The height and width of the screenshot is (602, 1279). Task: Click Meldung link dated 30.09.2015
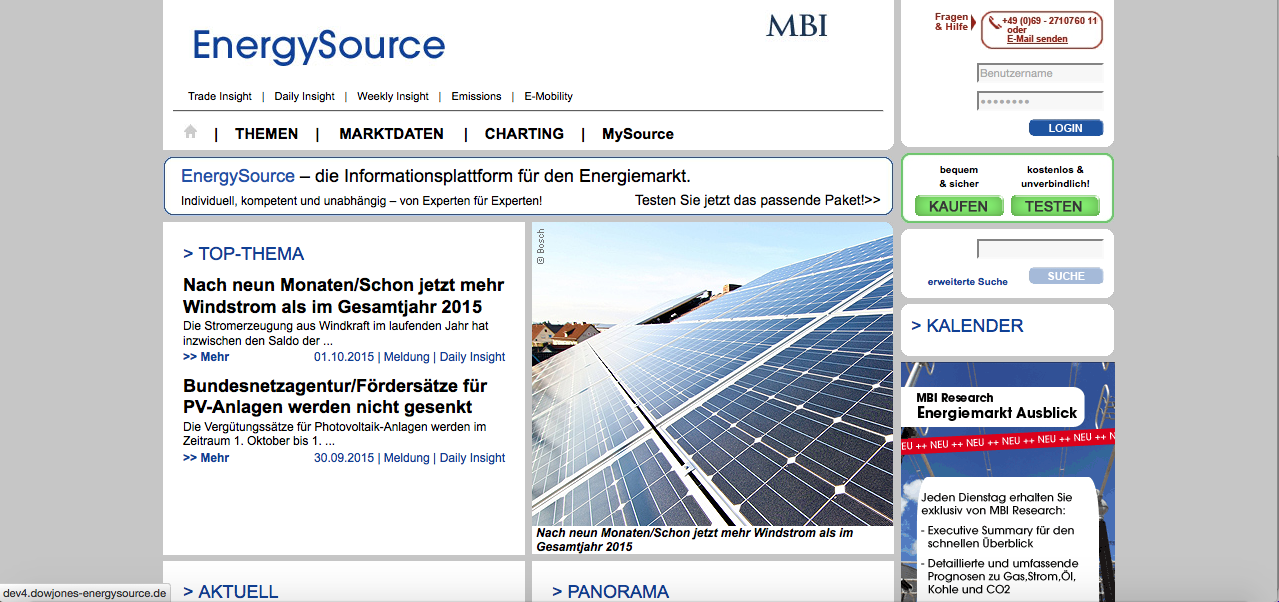[x=406, y=458]
